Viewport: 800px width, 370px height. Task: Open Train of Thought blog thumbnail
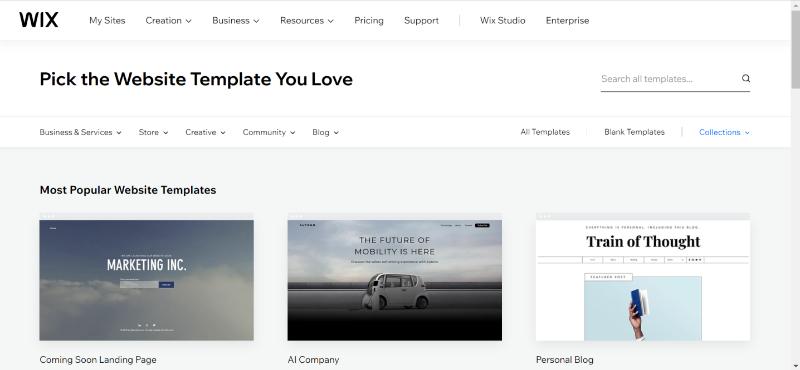(643, 277)
